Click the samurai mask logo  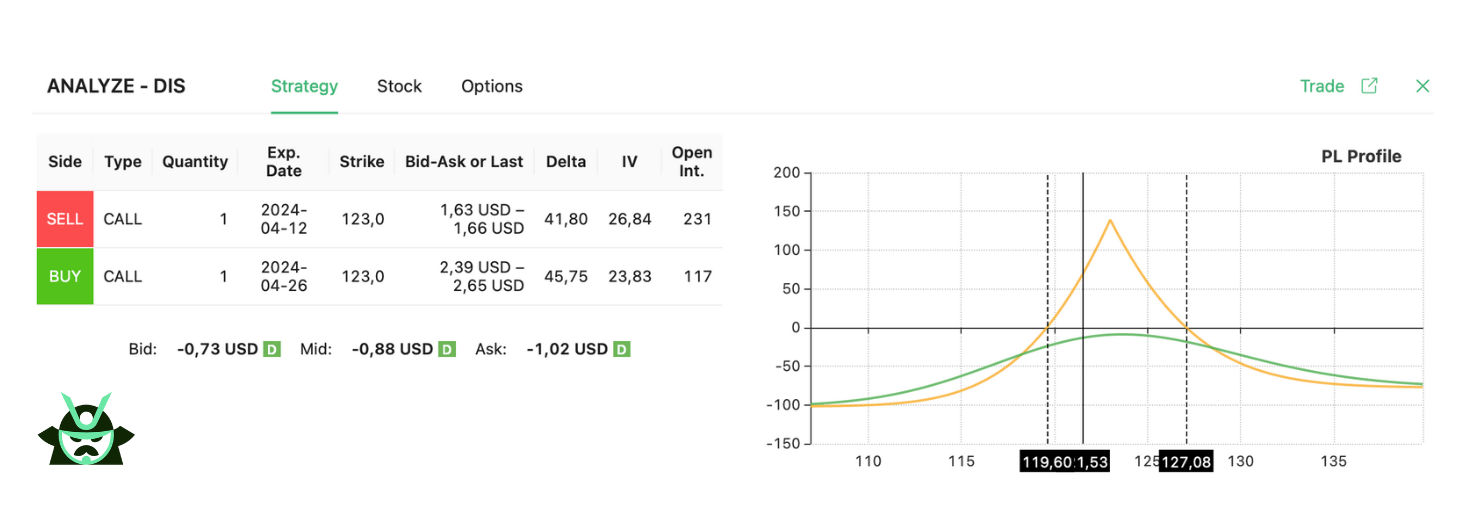(86, 430)
